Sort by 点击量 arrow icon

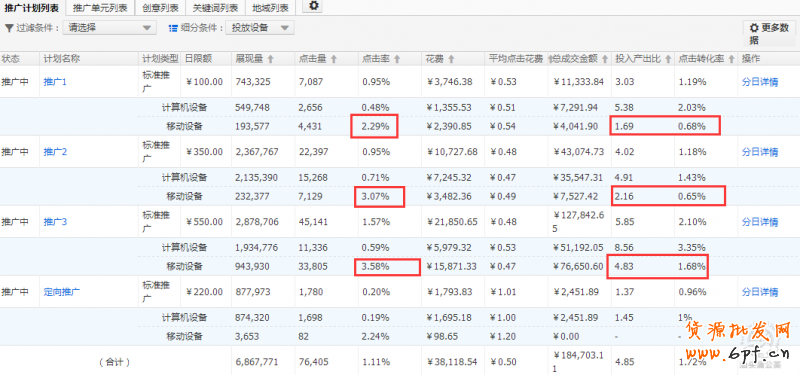[x=334, y=59]
